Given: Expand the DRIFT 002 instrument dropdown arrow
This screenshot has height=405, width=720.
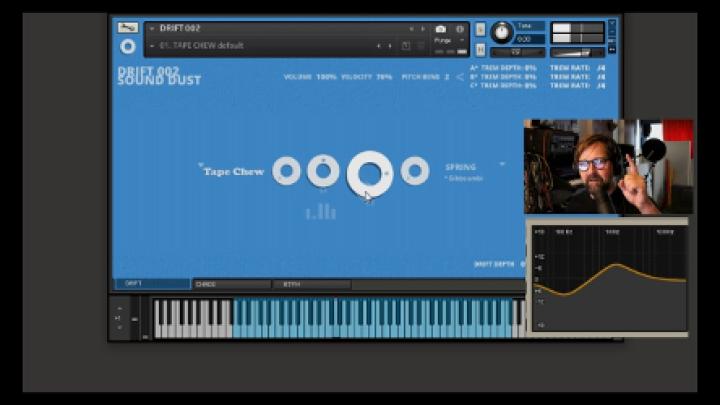Looking at the screenshot, I should tap(152, 28).
